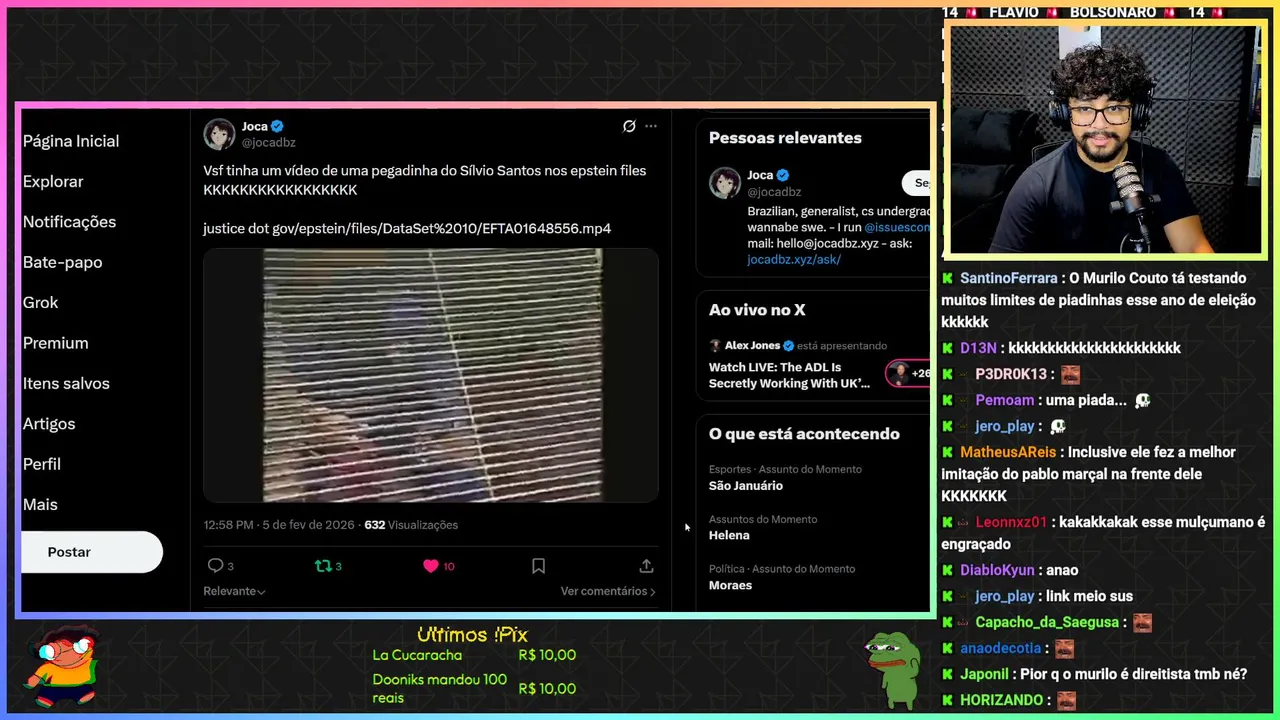Open Alex Jones live broadcast title
This screenshot has height=720, width=1280.
[x=790, y=375]
